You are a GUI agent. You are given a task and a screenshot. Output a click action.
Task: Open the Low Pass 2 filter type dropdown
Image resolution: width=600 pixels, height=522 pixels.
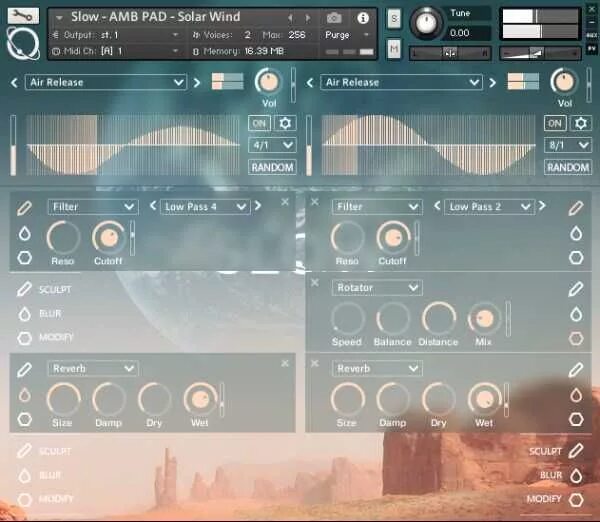coord(489,207)
